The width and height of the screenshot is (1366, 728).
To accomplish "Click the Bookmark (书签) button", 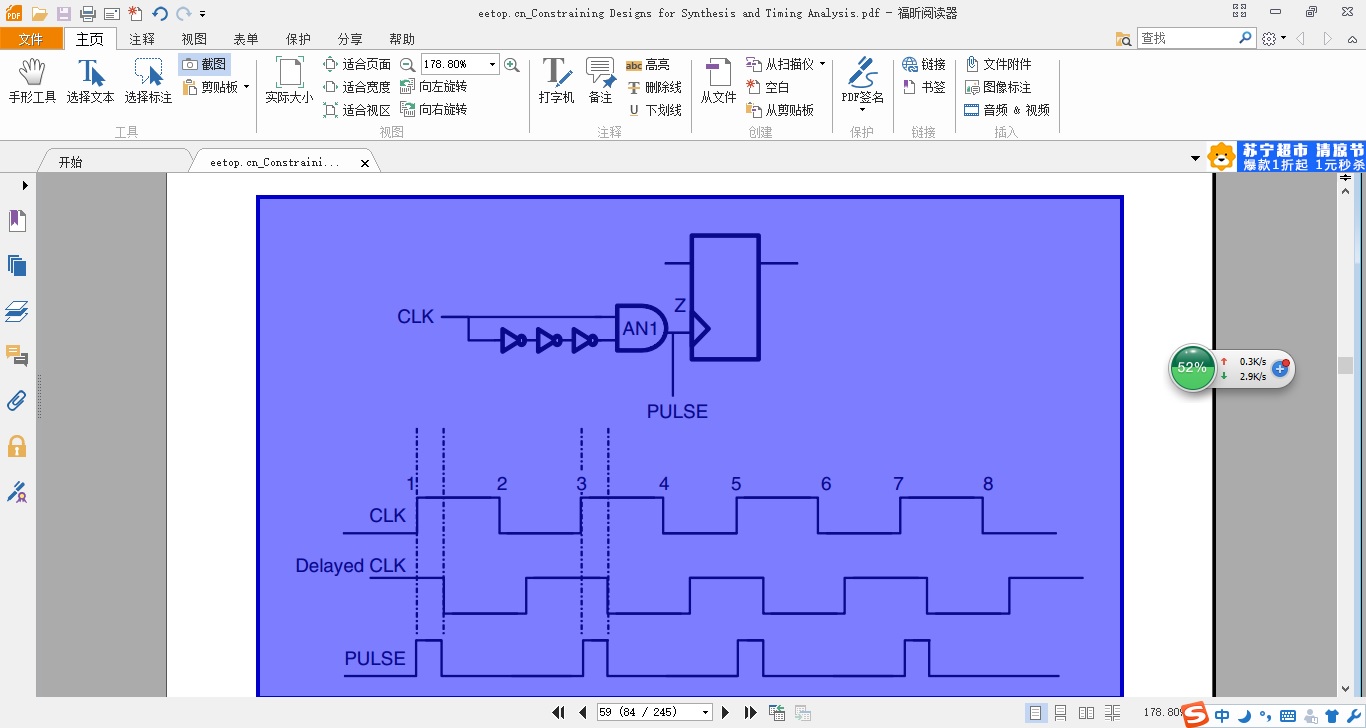I will [924, 87].
